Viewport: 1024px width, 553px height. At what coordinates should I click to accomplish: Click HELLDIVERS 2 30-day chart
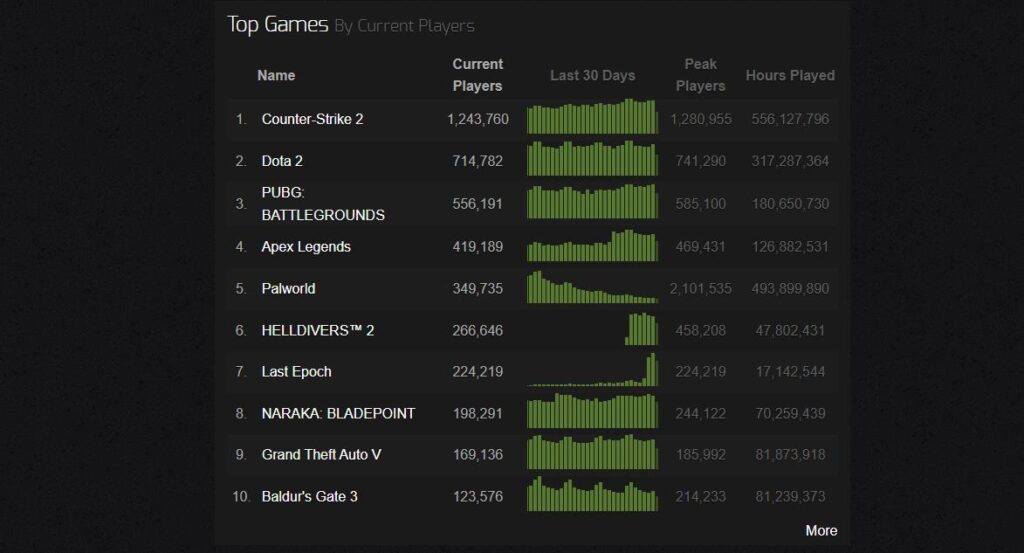pyautogui.click(x=641, y=329)
